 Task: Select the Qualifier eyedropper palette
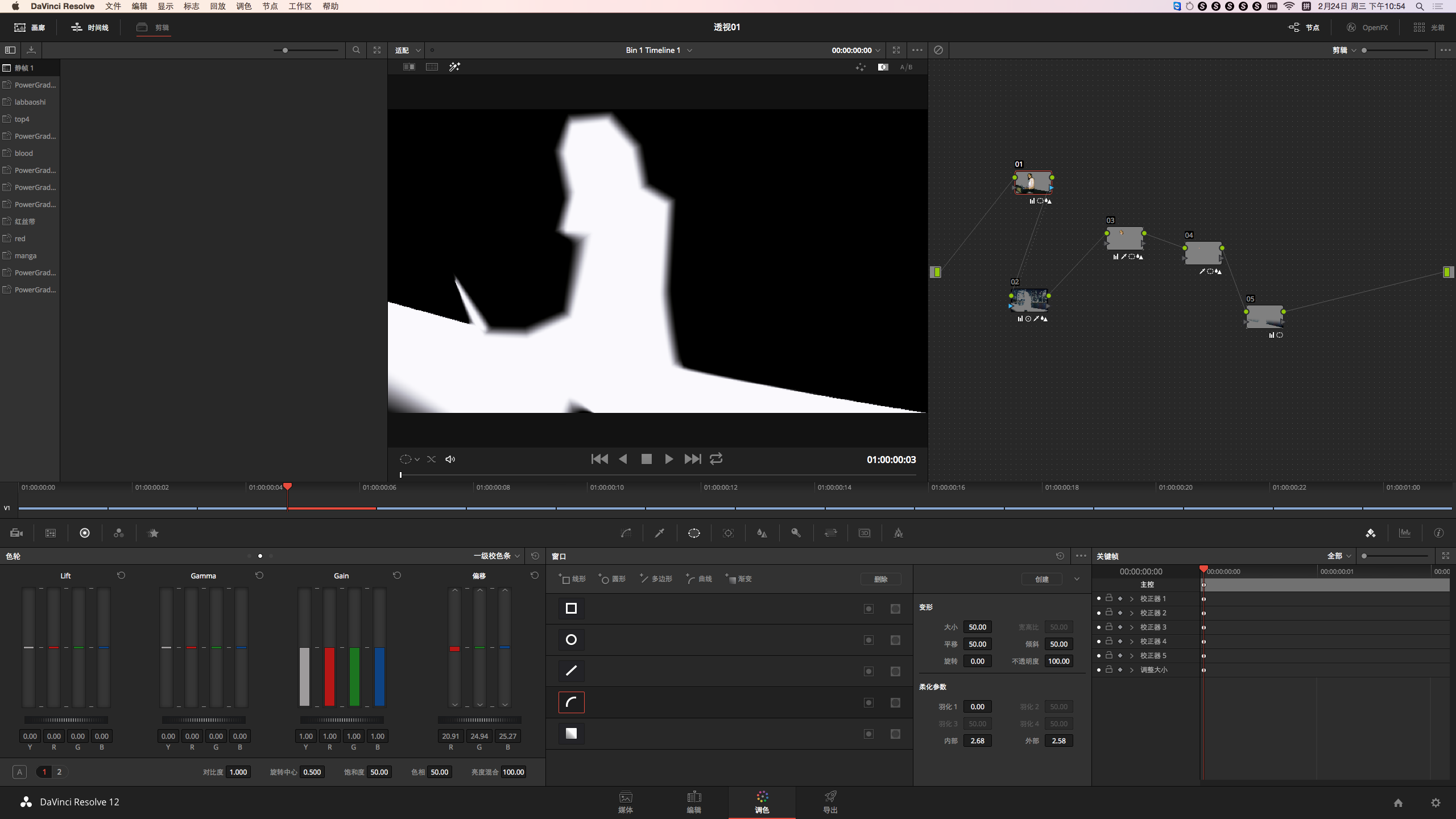660,533
